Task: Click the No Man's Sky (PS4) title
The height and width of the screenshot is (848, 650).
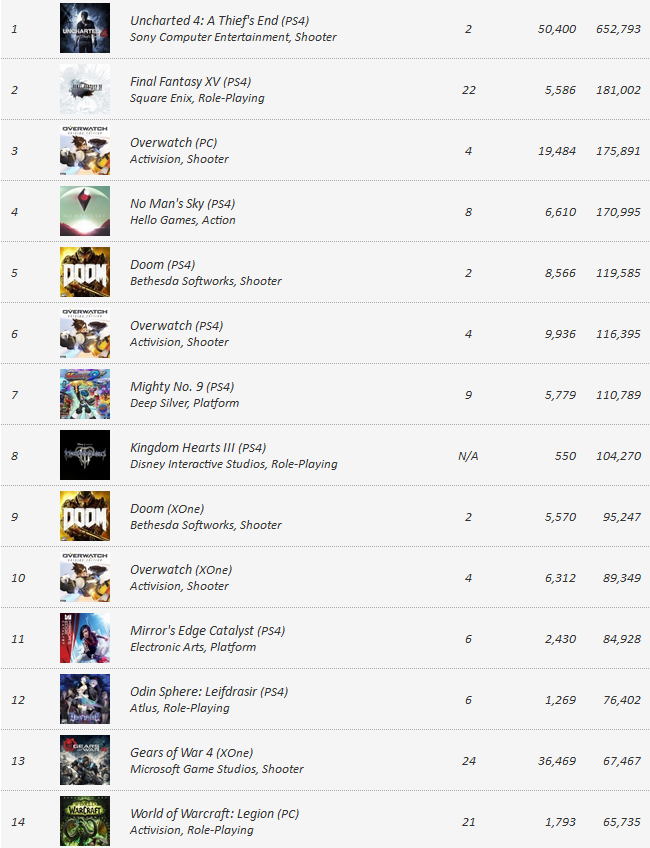Action: click(183, 204)
